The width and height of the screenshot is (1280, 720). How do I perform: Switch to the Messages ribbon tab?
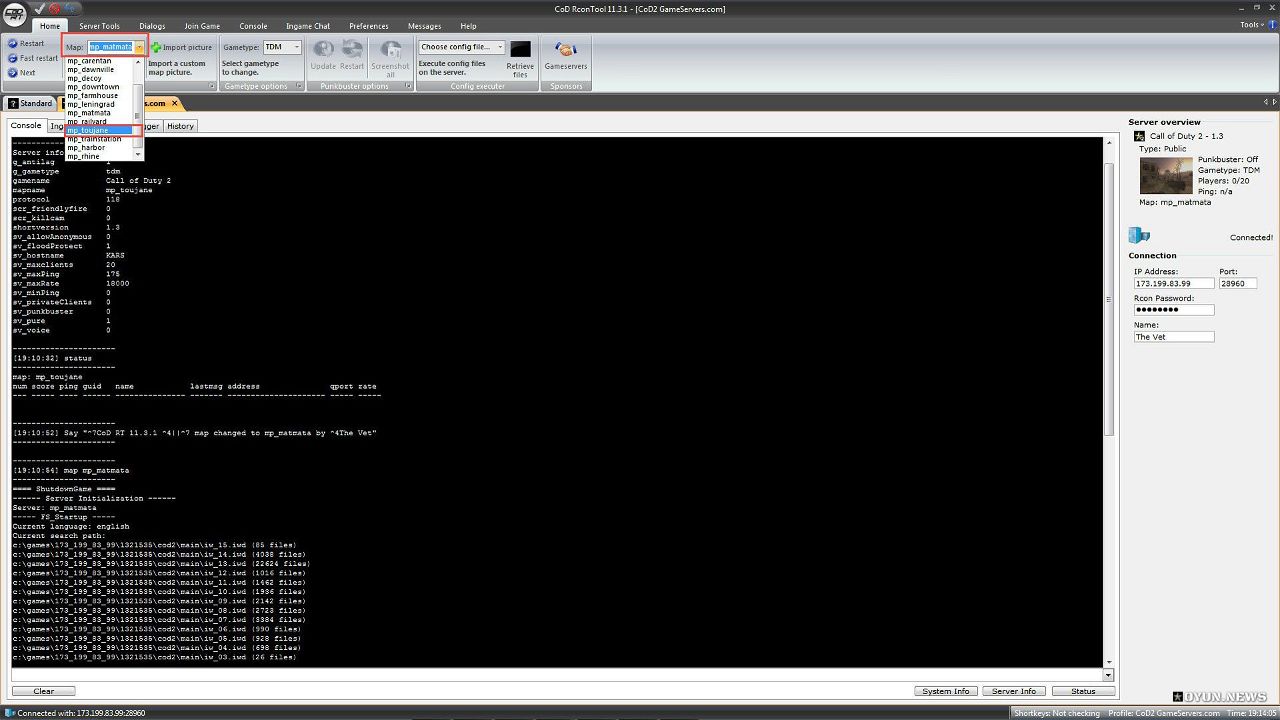(x=424, y=26)
